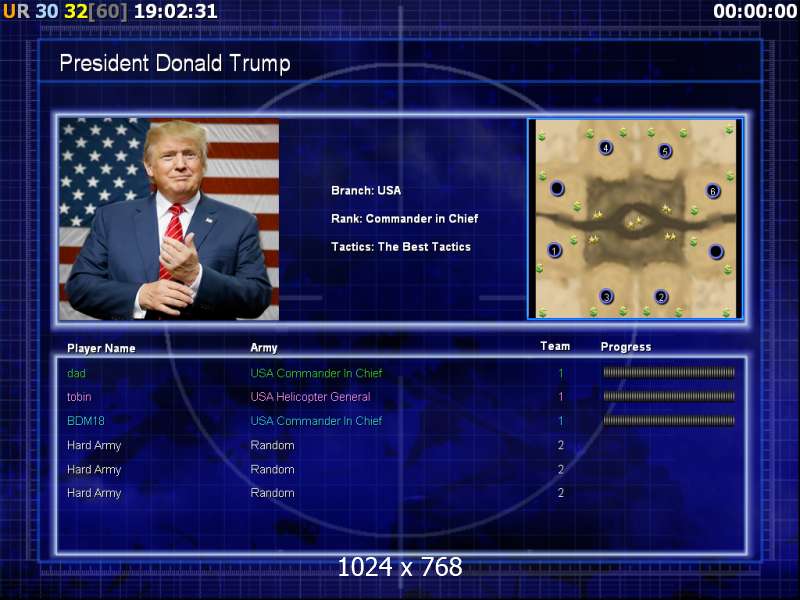
Task: Click 'USA Helicopter General' army entry
Action: (310, 397)
